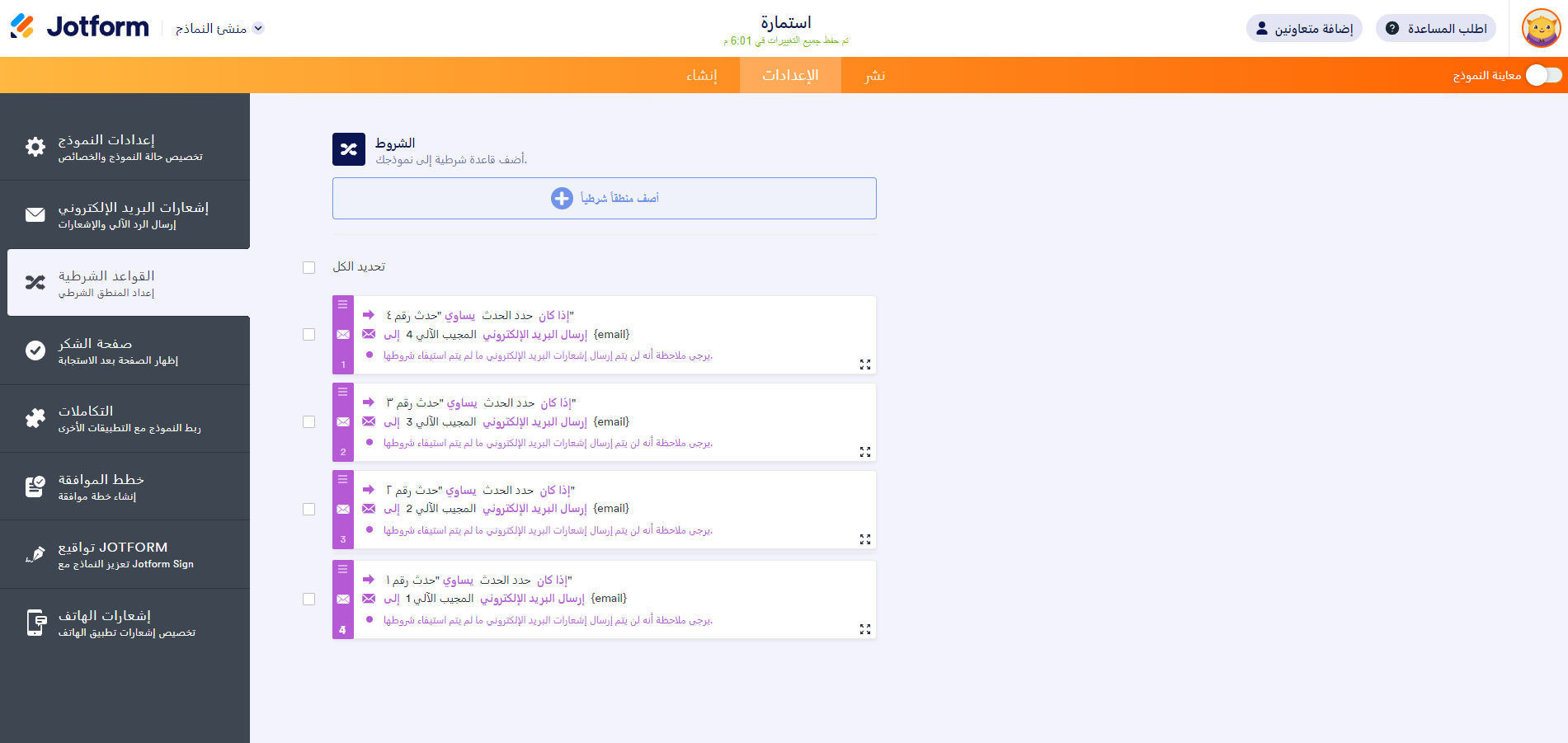The width and height of the screenshot is (1568, 743).
Task: Switch to the publish tab
Action: [875, 75]
